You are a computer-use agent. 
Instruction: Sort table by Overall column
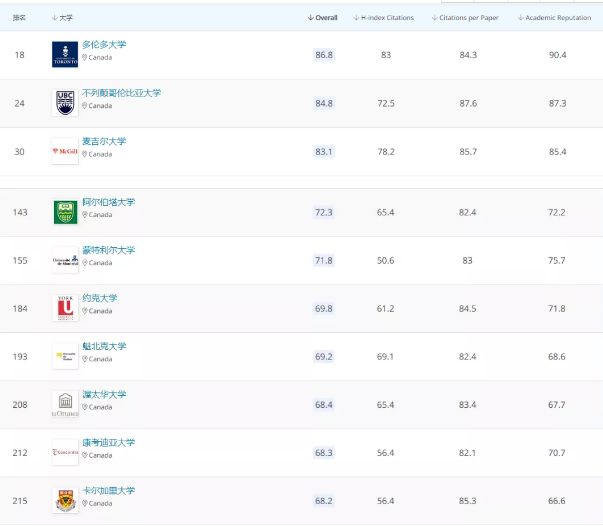tap(322, 18)
